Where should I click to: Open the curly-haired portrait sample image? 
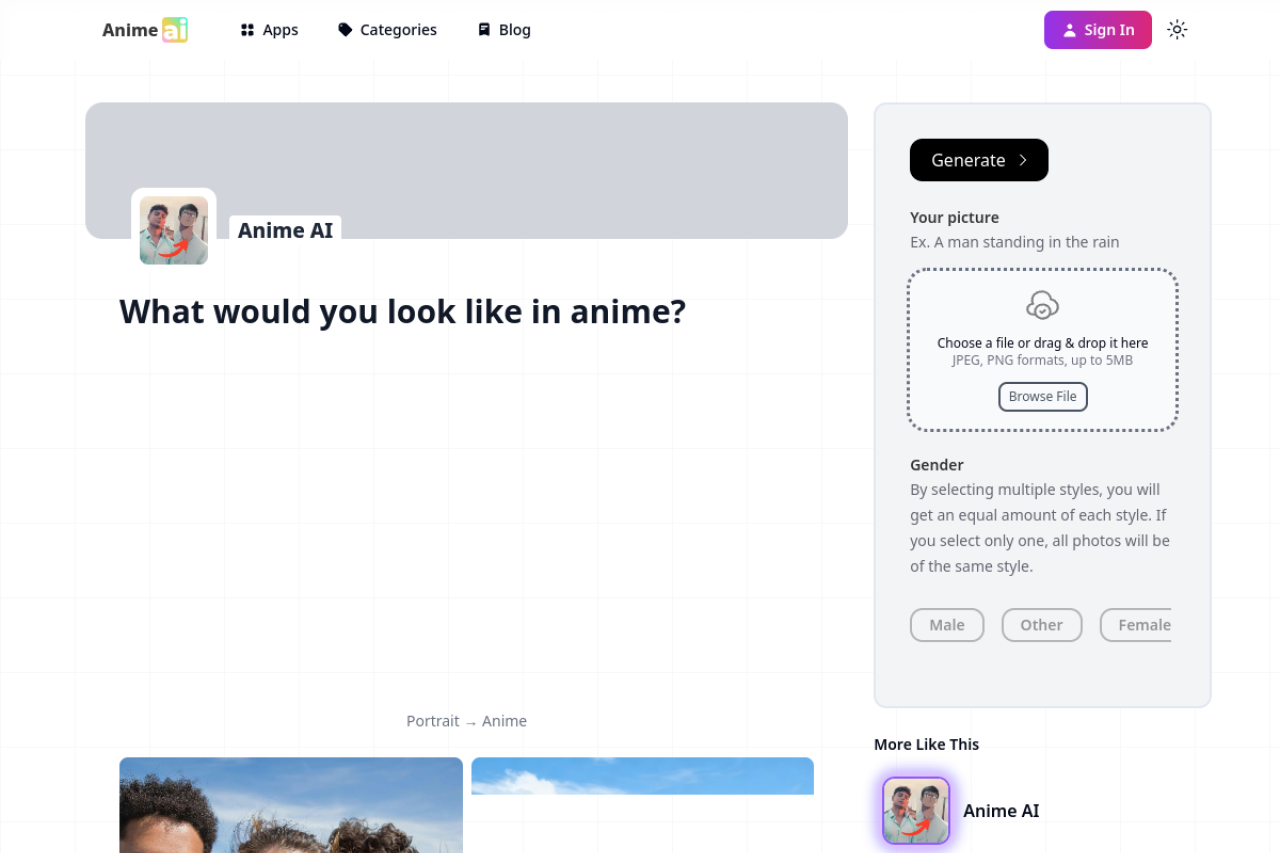tap(291, 805)
